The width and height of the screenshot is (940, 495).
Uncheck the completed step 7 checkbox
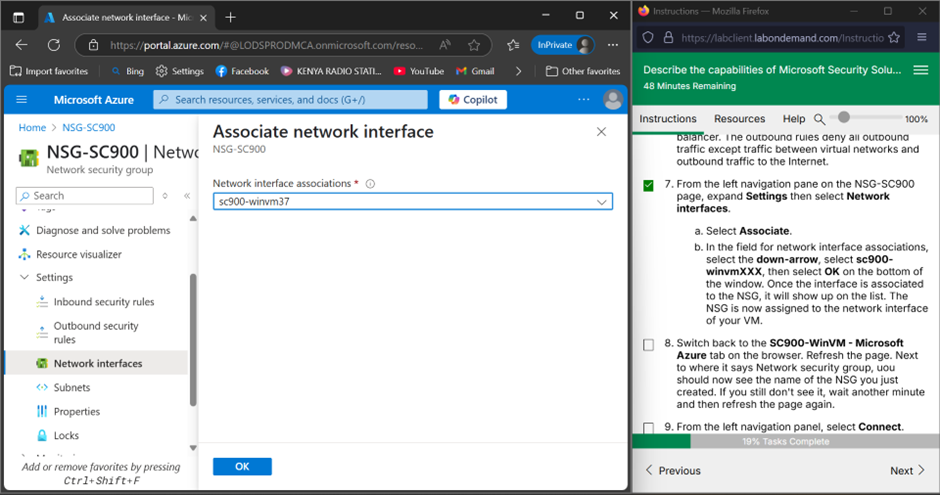tap(648, 185)
